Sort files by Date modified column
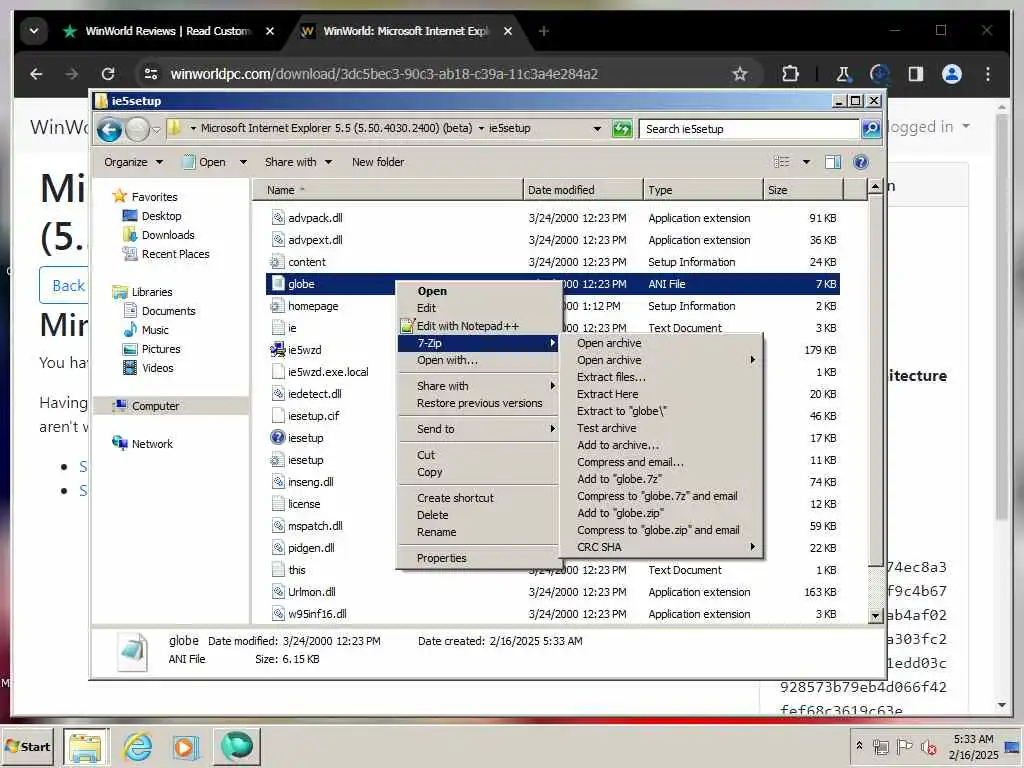 [x=583, y=190]
